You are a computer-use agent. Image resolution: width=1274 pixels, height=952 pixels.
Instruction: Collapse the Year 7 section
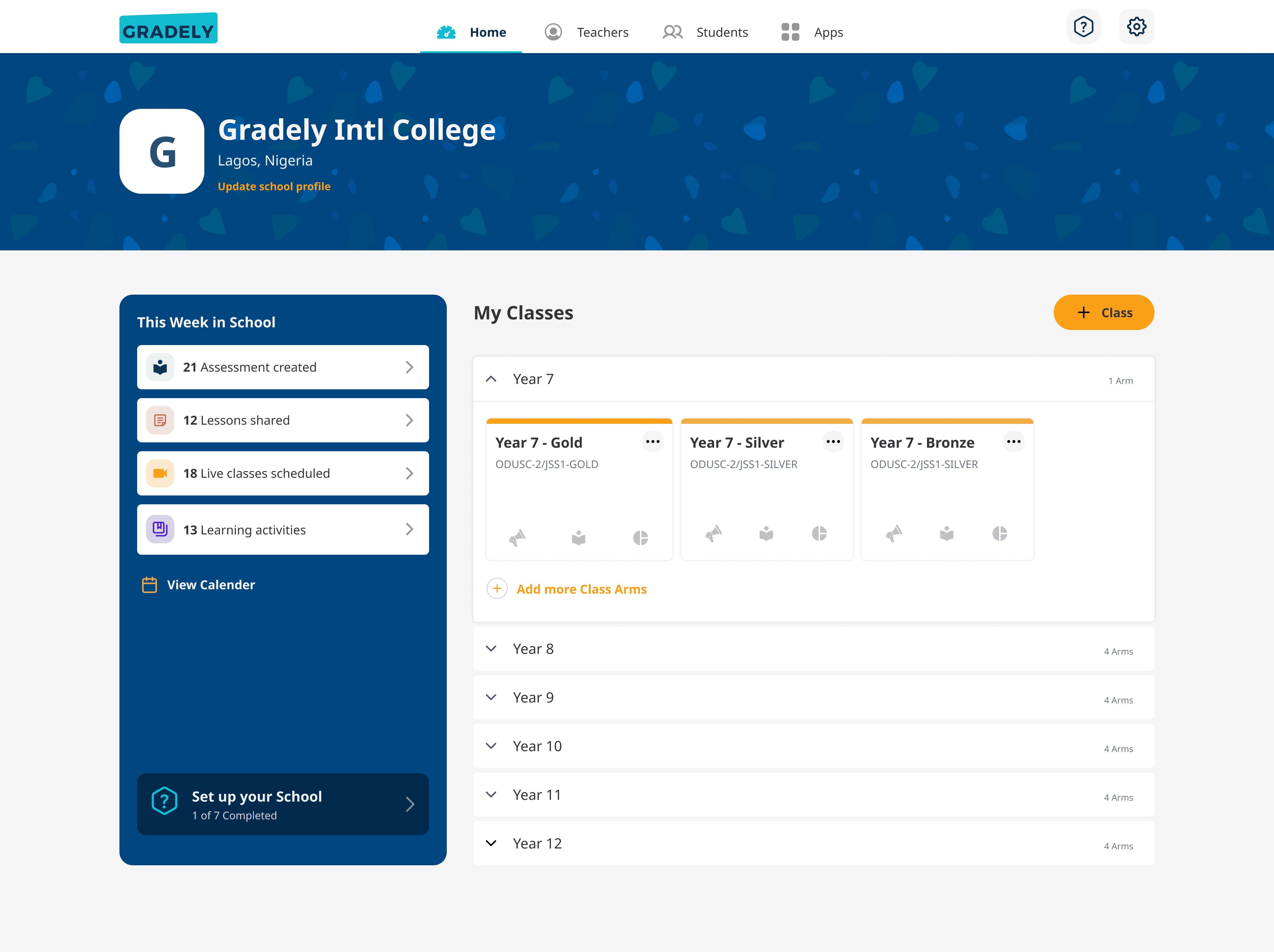[x=491, y=379]
